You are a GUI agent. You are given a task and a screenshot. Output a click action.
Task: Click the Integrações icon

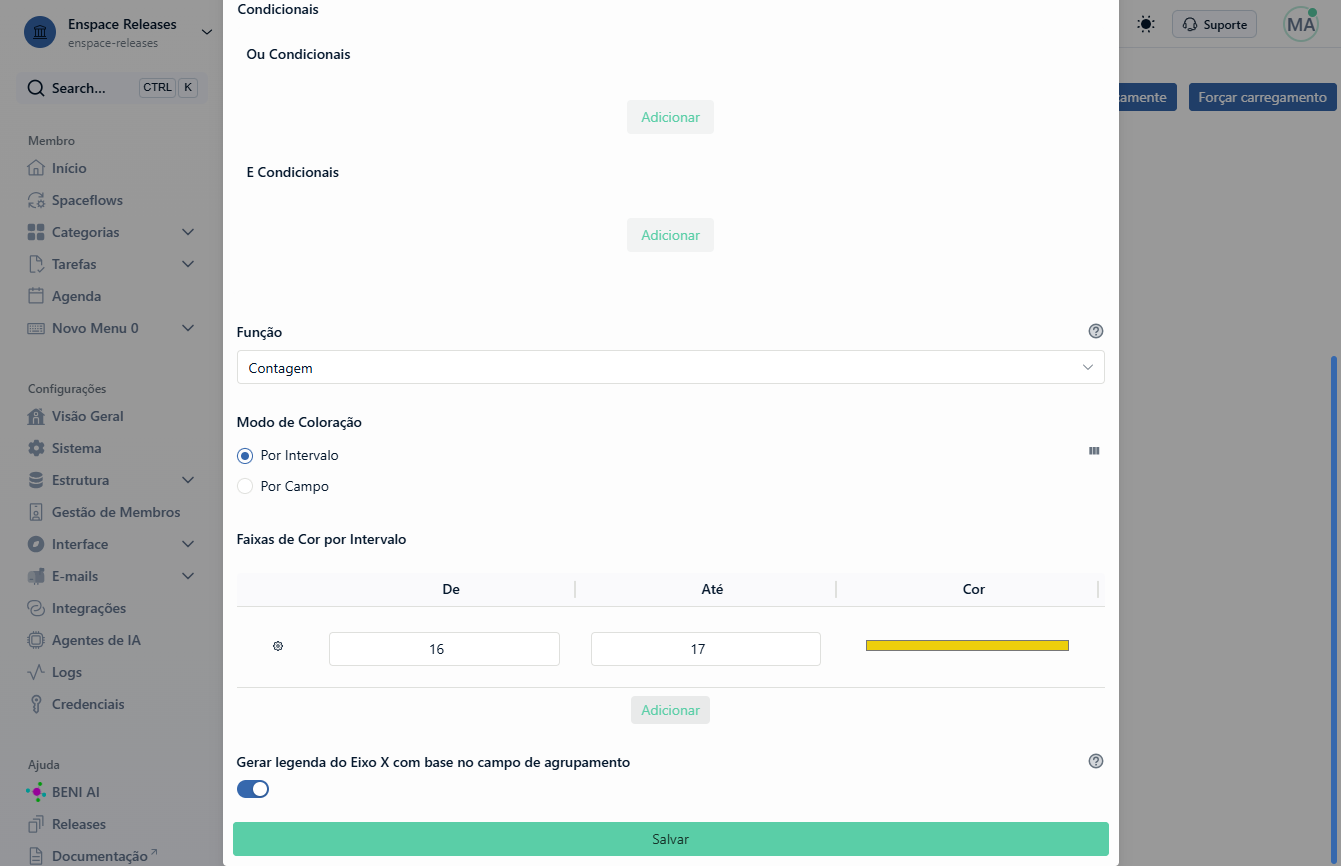click(x=36, y=608)
